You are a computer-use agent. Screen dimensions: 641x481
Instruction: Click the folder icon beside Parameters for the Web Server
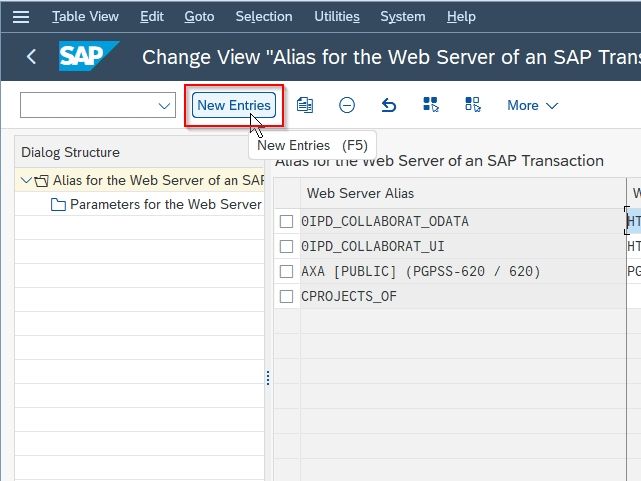click(58, 204)
